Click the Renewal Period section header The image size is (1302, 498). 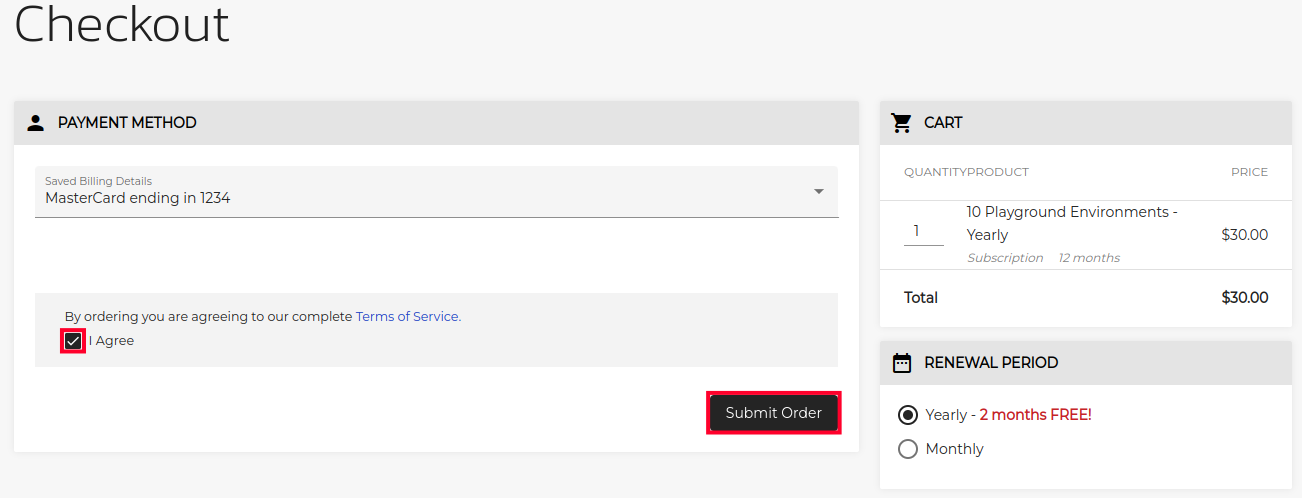point(991,363)
